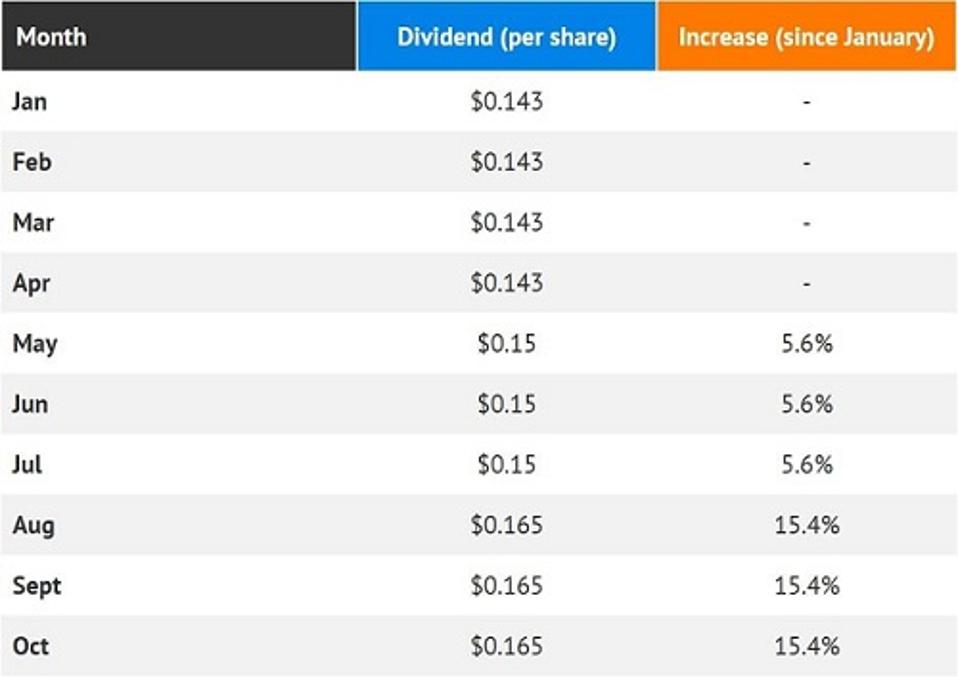
Task: Click the Increase (since January) header
Action: point(806,37)
